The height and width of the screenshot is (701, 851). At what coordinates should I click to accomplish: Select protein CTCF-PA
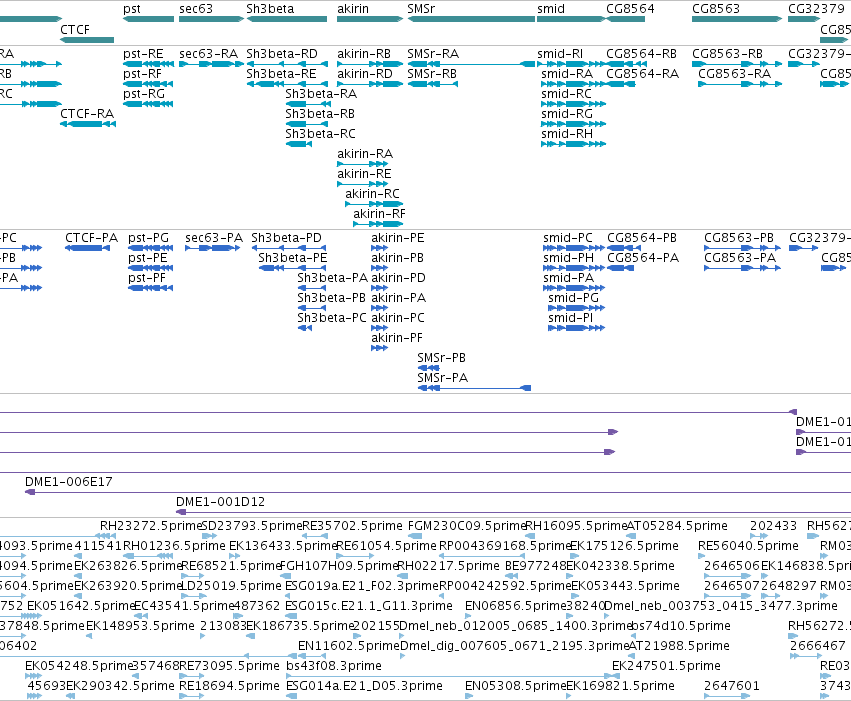click(92, 238)
